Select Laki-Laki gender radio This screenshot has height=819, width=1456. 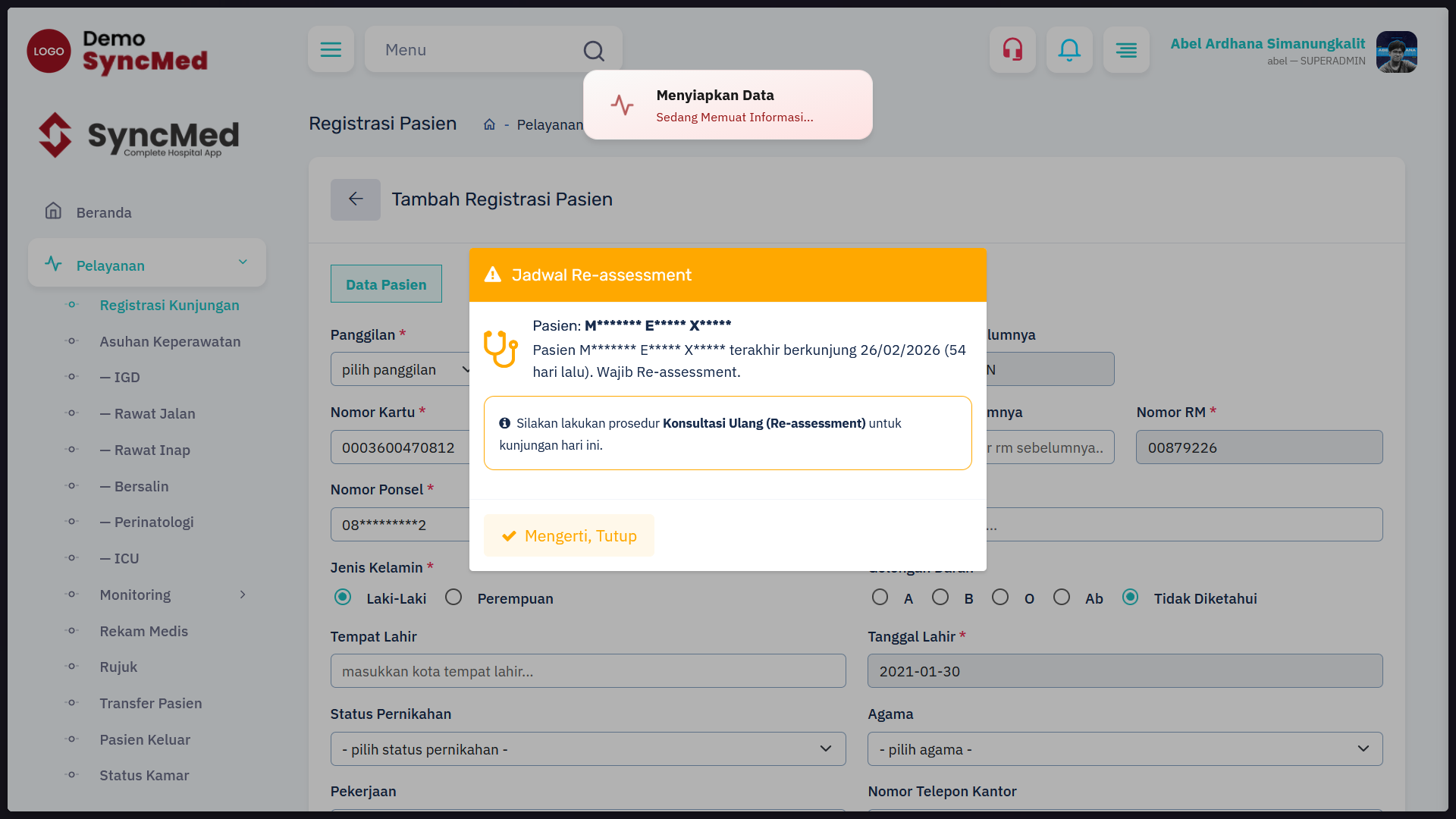point(343,598)
